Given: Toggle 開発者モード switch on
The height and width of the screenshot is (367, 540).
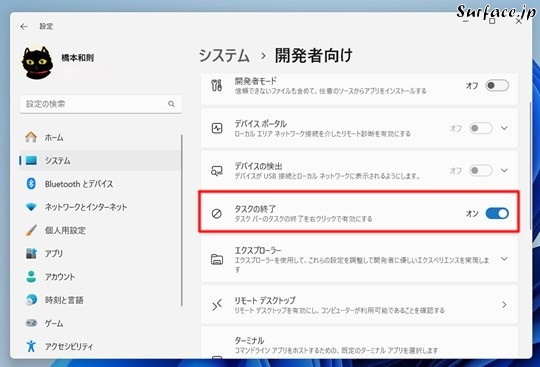Looking at the screenshot, I should 497,85.
